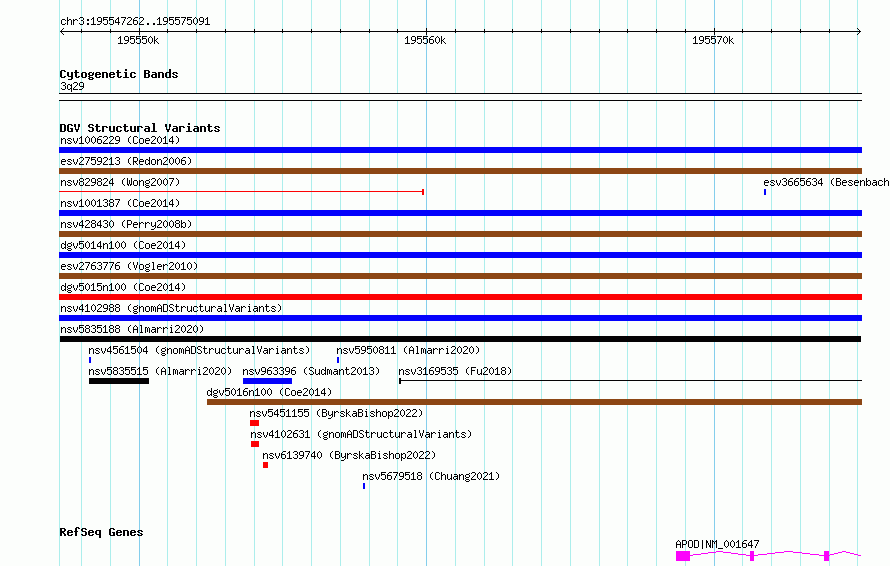Click the 195570k ruler tick label
Screen dimensions: 890x566
713,40
